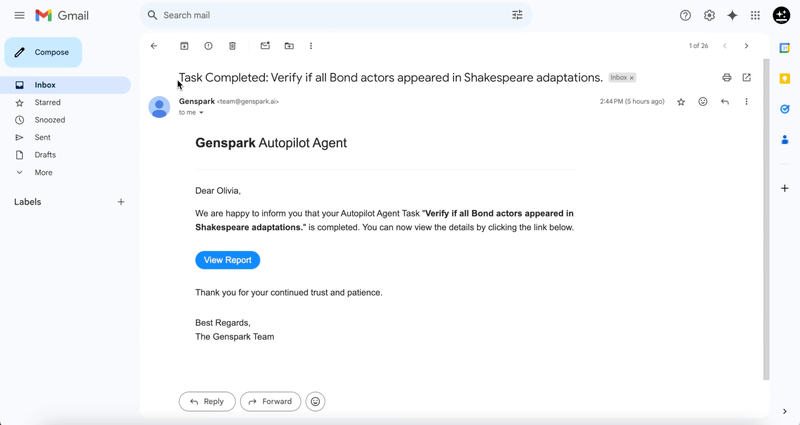Open Google Calendar side panel
This screenshot has height=425, width=800.
(785, 48)
